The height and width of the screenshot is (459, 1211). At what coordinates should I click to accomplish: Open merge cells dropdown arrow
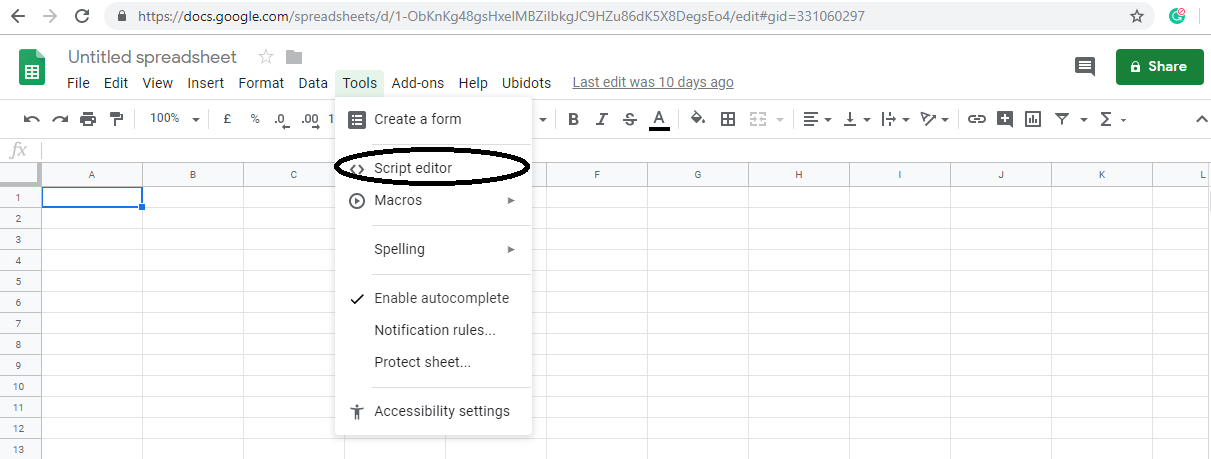pyautogui.click(x=779, y=120)
